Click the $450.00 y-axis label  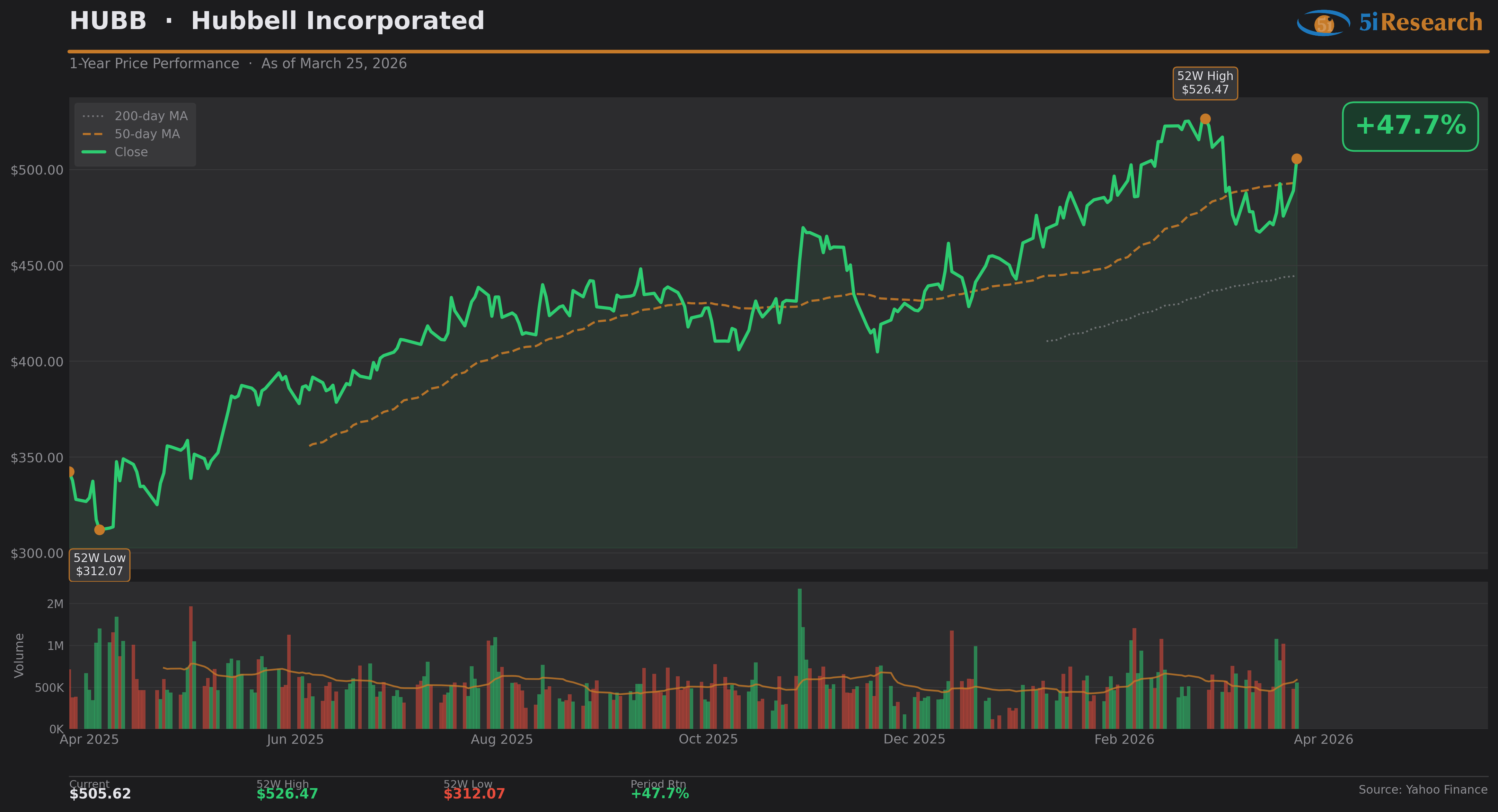37,266
